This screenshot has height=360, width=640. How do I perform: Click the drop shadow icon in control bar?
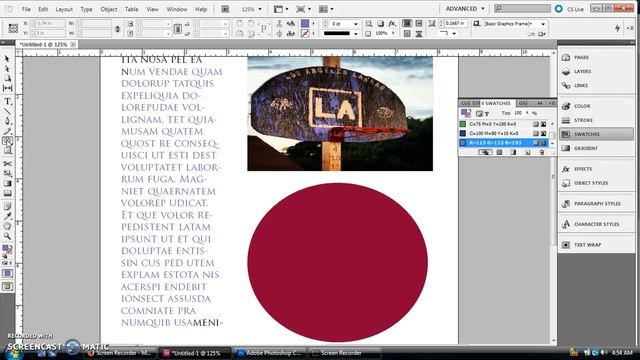(x=380, y=24)
